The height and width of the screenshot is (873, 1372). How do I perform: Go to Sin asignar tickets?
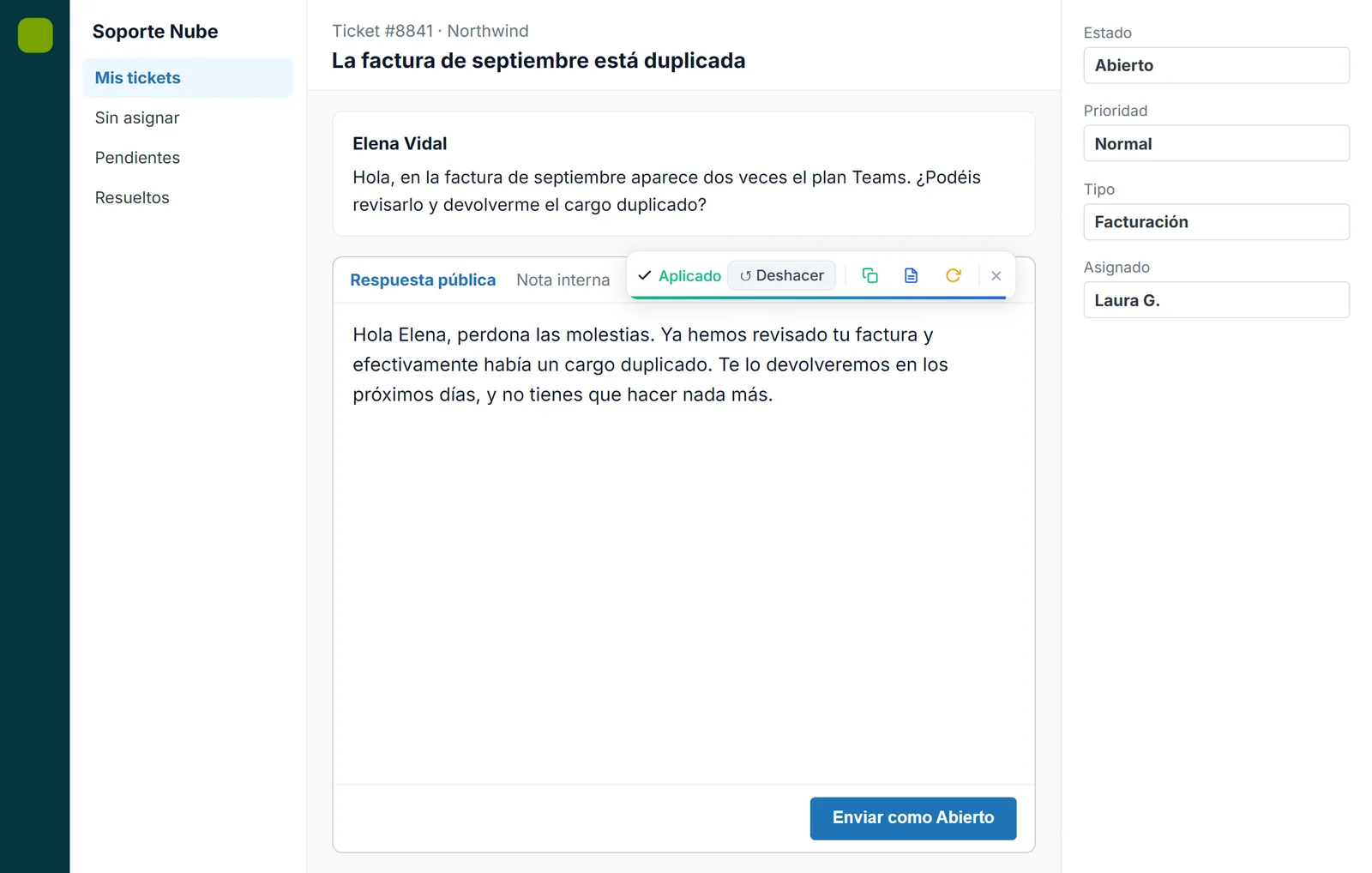188,117
